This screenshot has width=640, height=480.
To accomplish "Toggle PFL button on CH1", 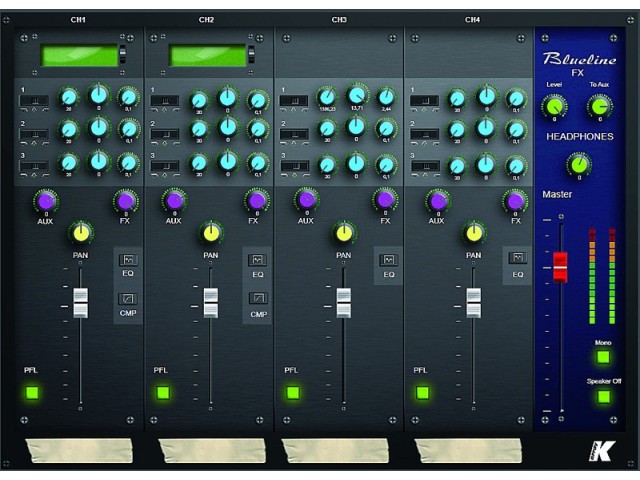I will point(32,393).
